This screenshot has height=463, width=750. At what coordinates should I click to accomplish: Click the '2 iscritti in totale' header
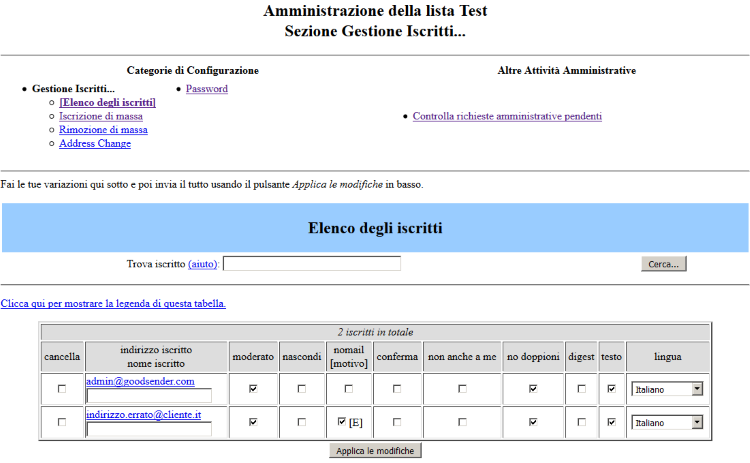(375, 332)
